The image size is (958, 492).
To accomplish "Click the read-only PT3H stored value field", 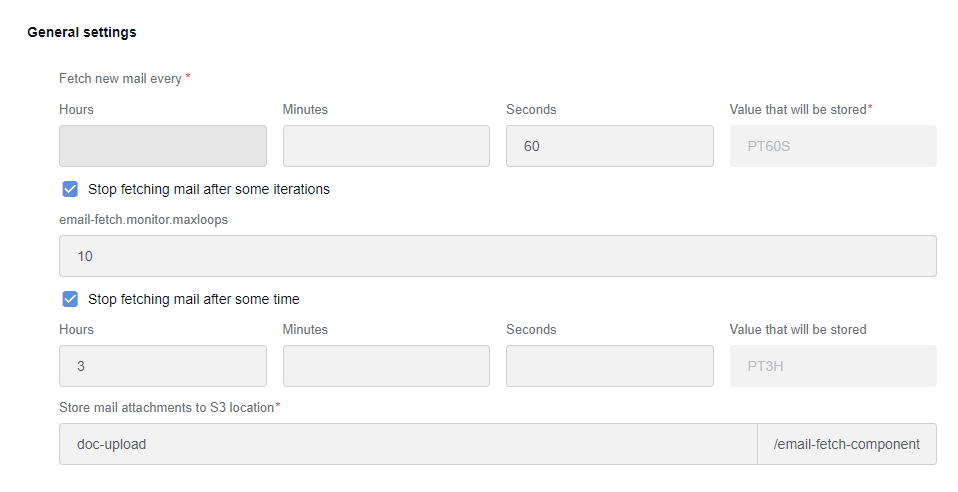I will (x=833, y=366).
